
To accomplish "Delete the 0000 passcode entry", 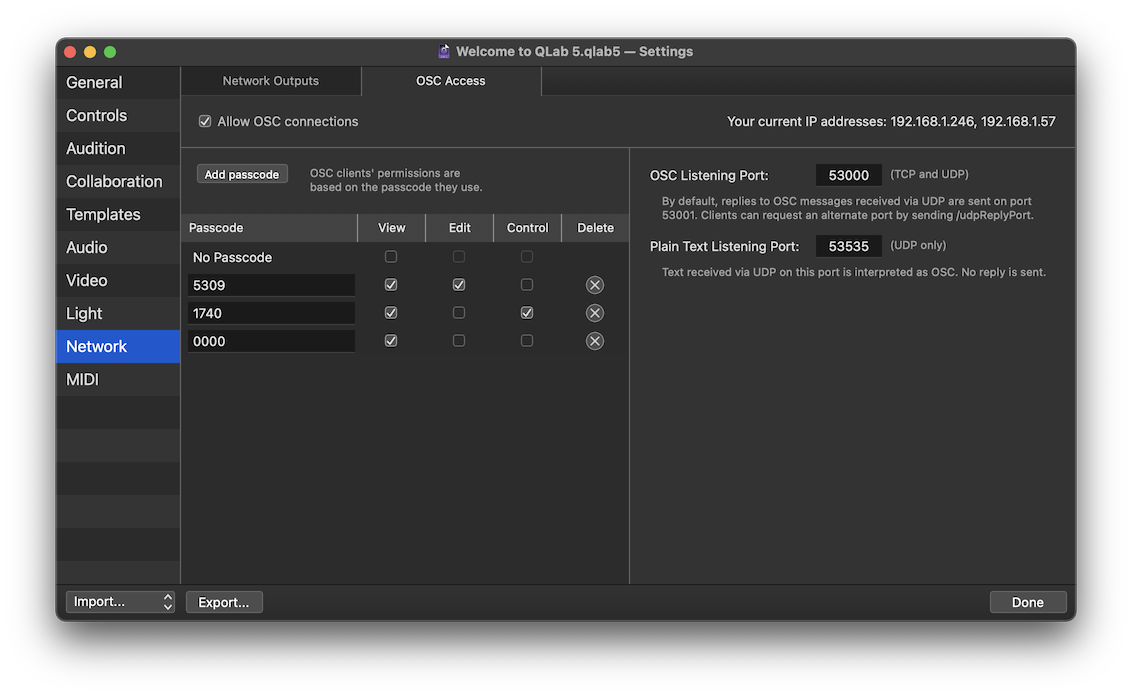I will tap(595, 340).
